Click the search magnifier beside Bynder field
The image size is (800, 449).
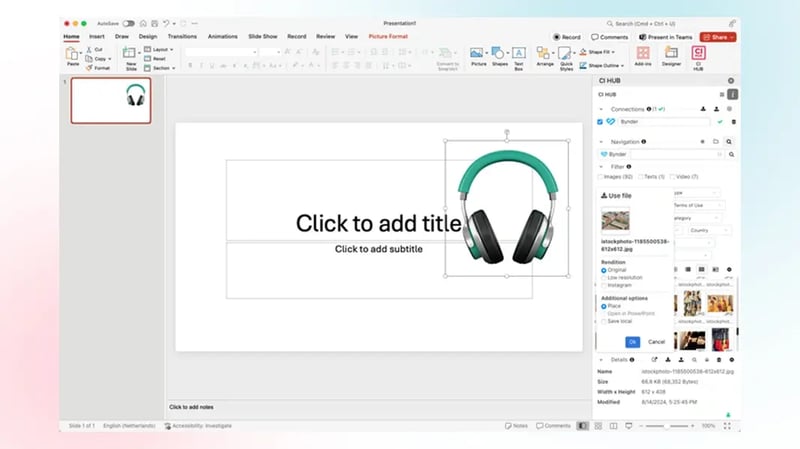pos(731,154)
